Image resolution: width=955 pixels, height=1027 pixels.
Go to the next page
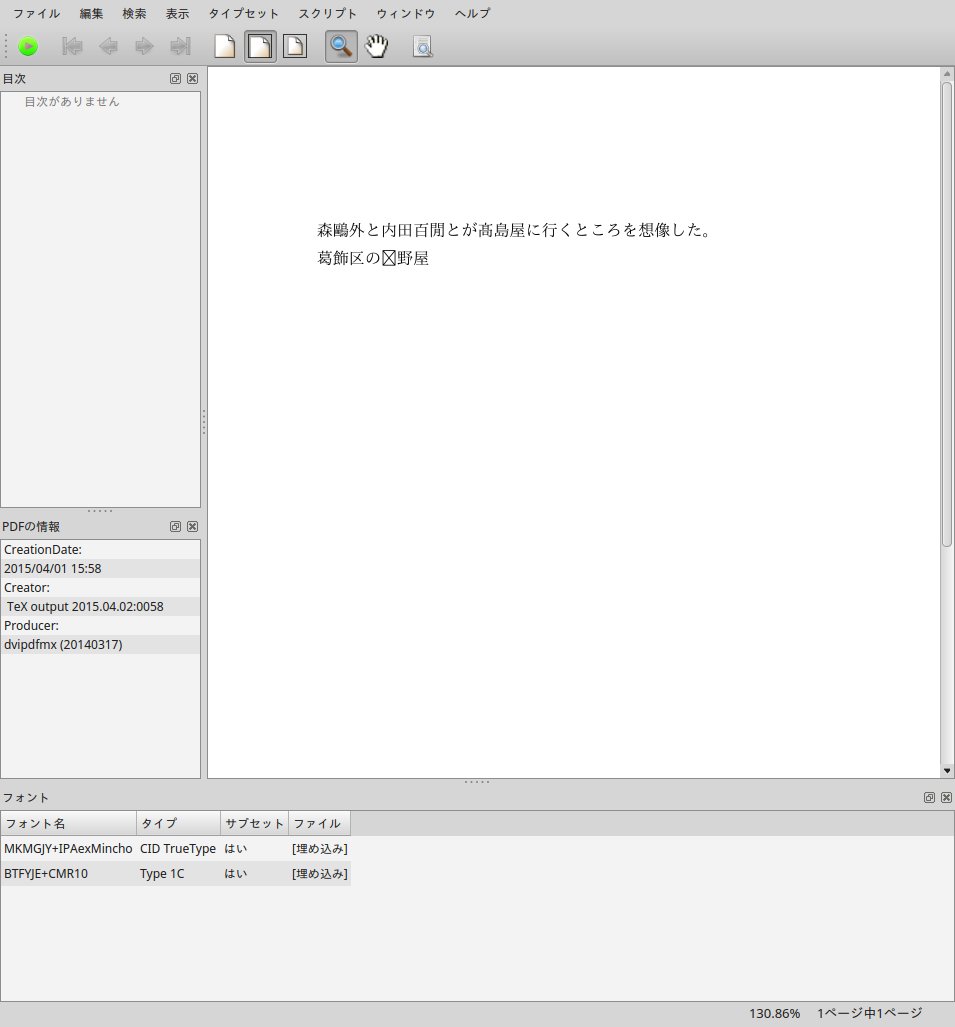coord(144,47)
